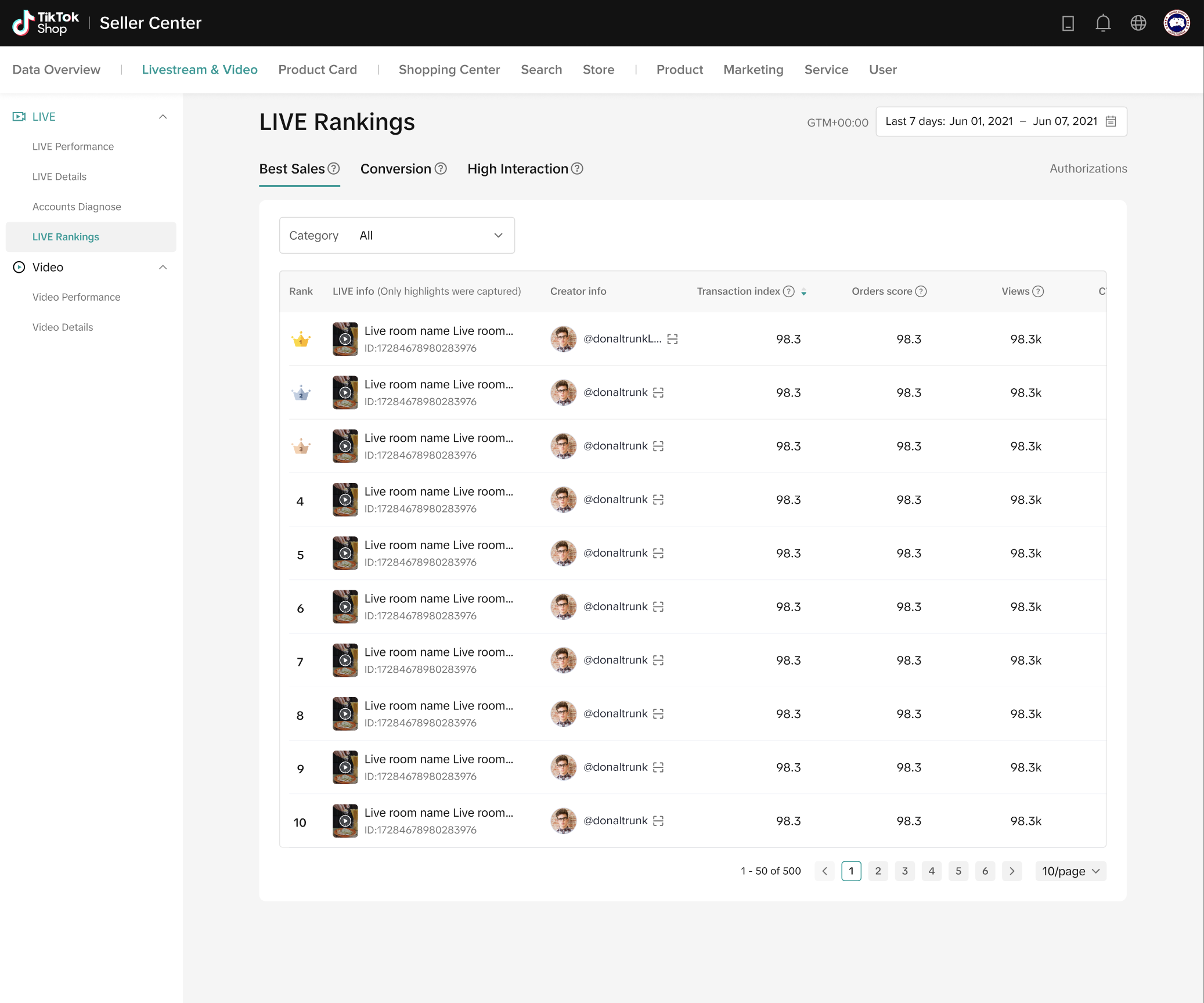Switch to the High Interaction tab
This screenshot has height=1003, width=1204.
pos(517,169)
